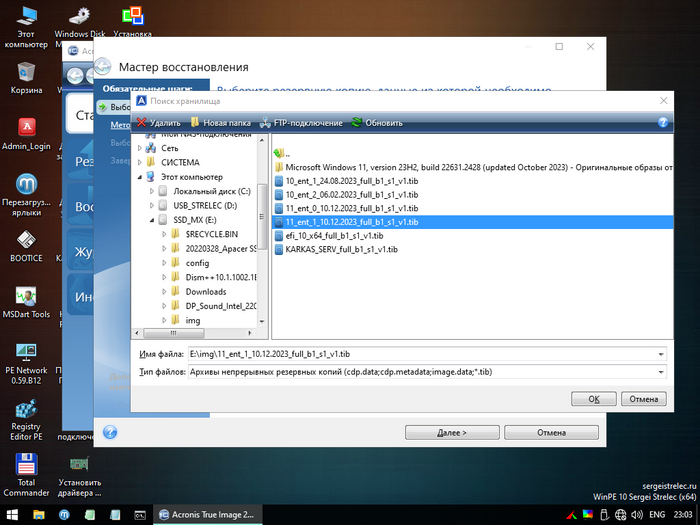Click Отмена in Мастер восстановления window

[x=551, y=433]
